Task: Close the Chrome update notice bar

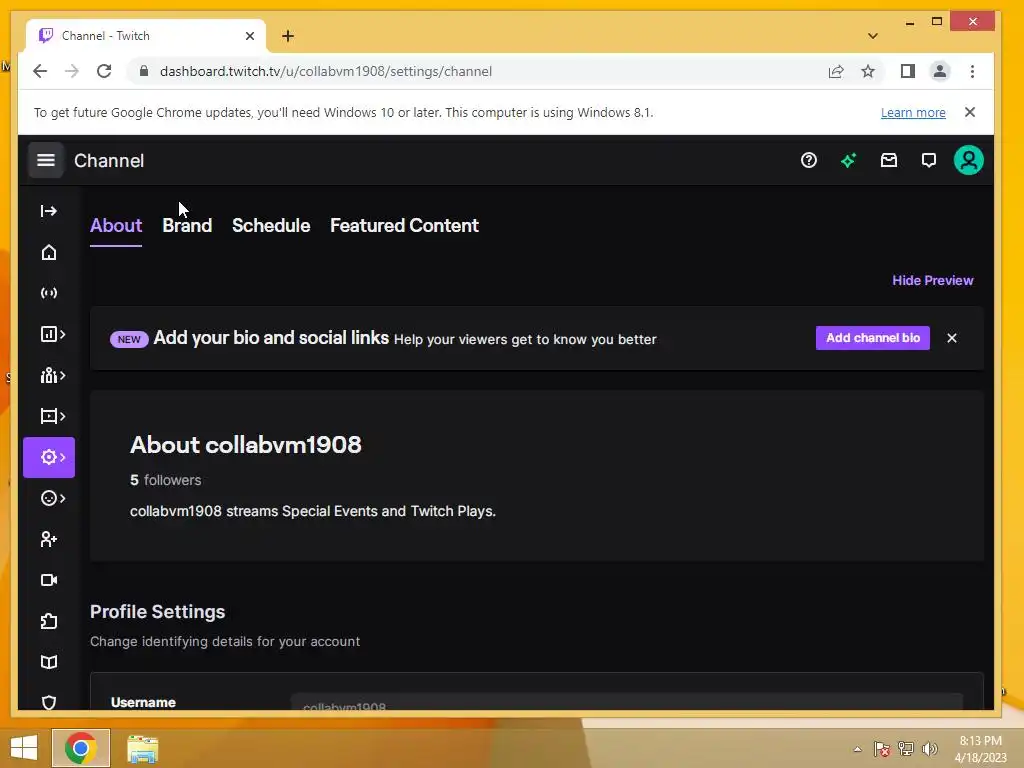Action: coord(970,112)
